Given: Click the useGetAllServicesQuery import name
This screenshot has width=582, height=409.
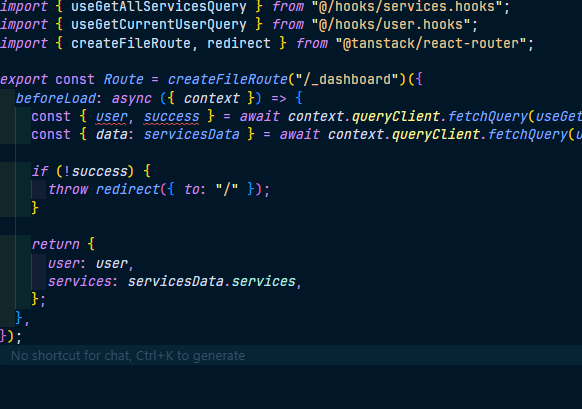Looking at the screenshot, I should [x=158, y=7].
